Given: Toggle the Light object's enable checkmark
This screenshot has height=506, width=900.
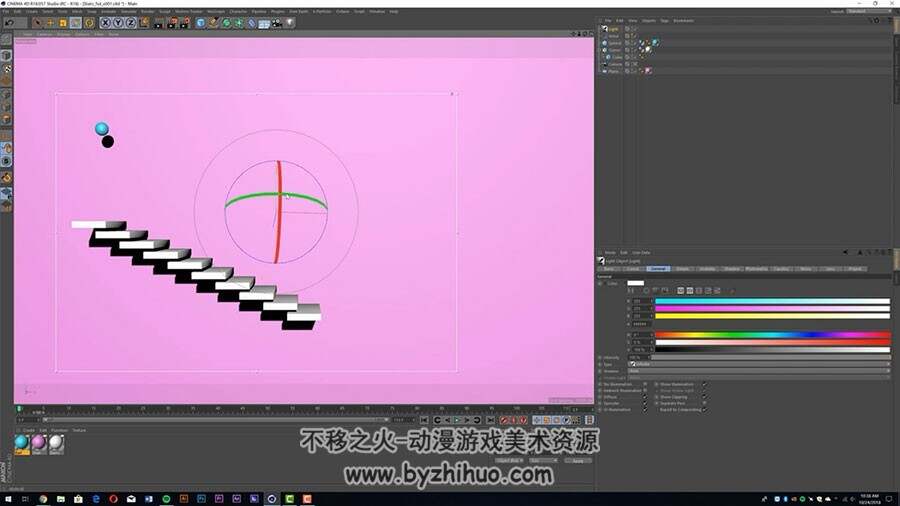Looking at the screenshot, I should tap(634, 29).
